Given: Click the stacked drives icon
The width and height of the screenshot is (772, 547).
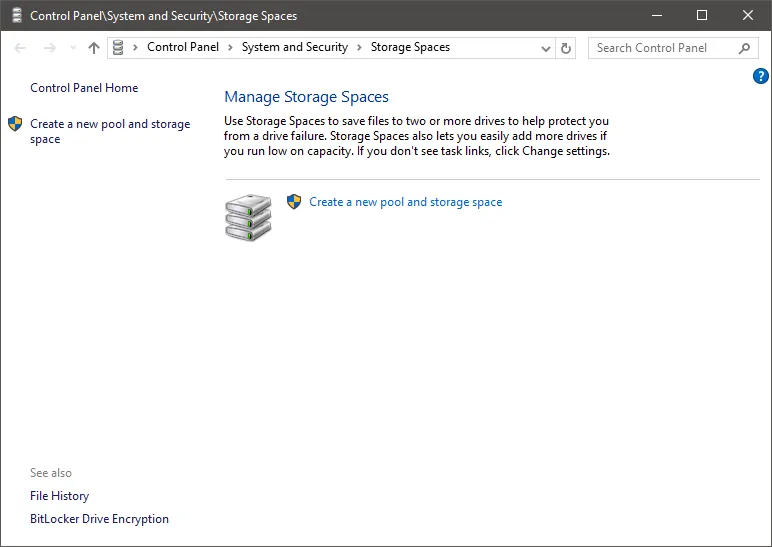Looking at the screenshot, I should point(248,217).
